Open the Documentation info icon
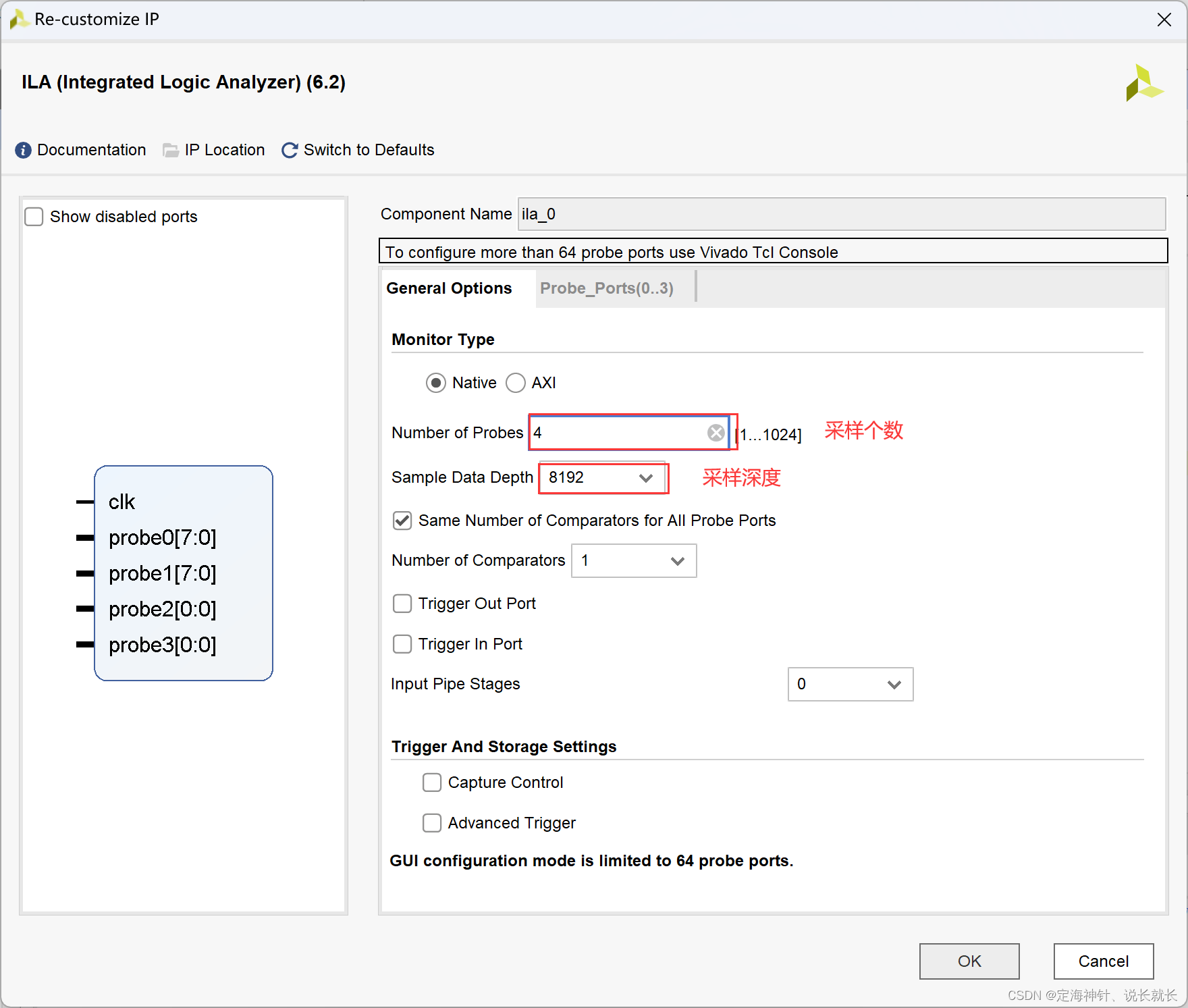 pos(23,150)
